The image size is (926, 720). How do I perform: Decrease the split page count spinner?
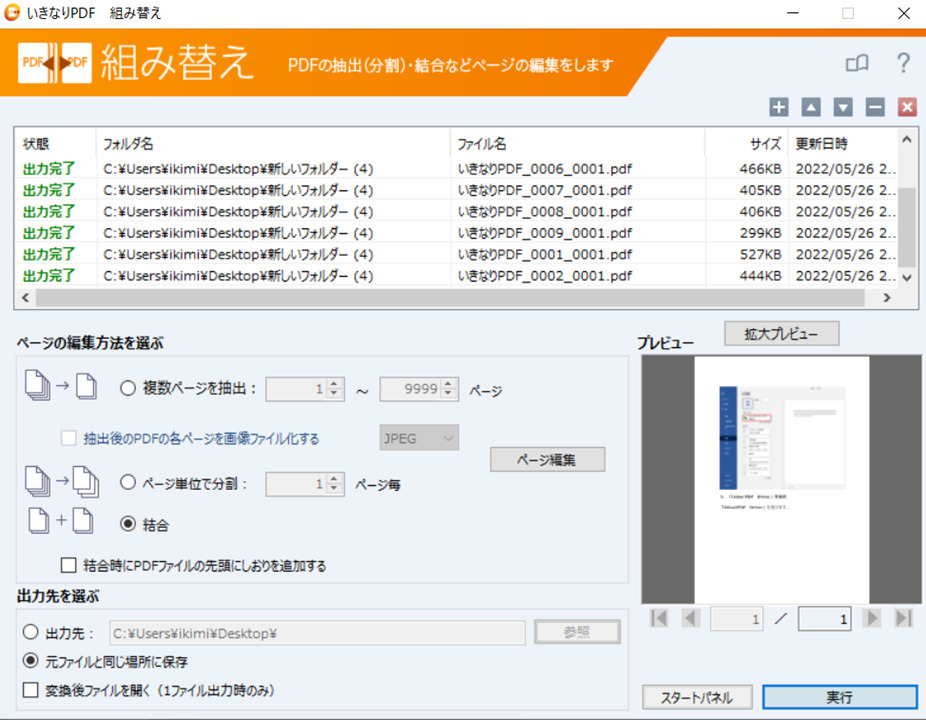pos(334,490)
